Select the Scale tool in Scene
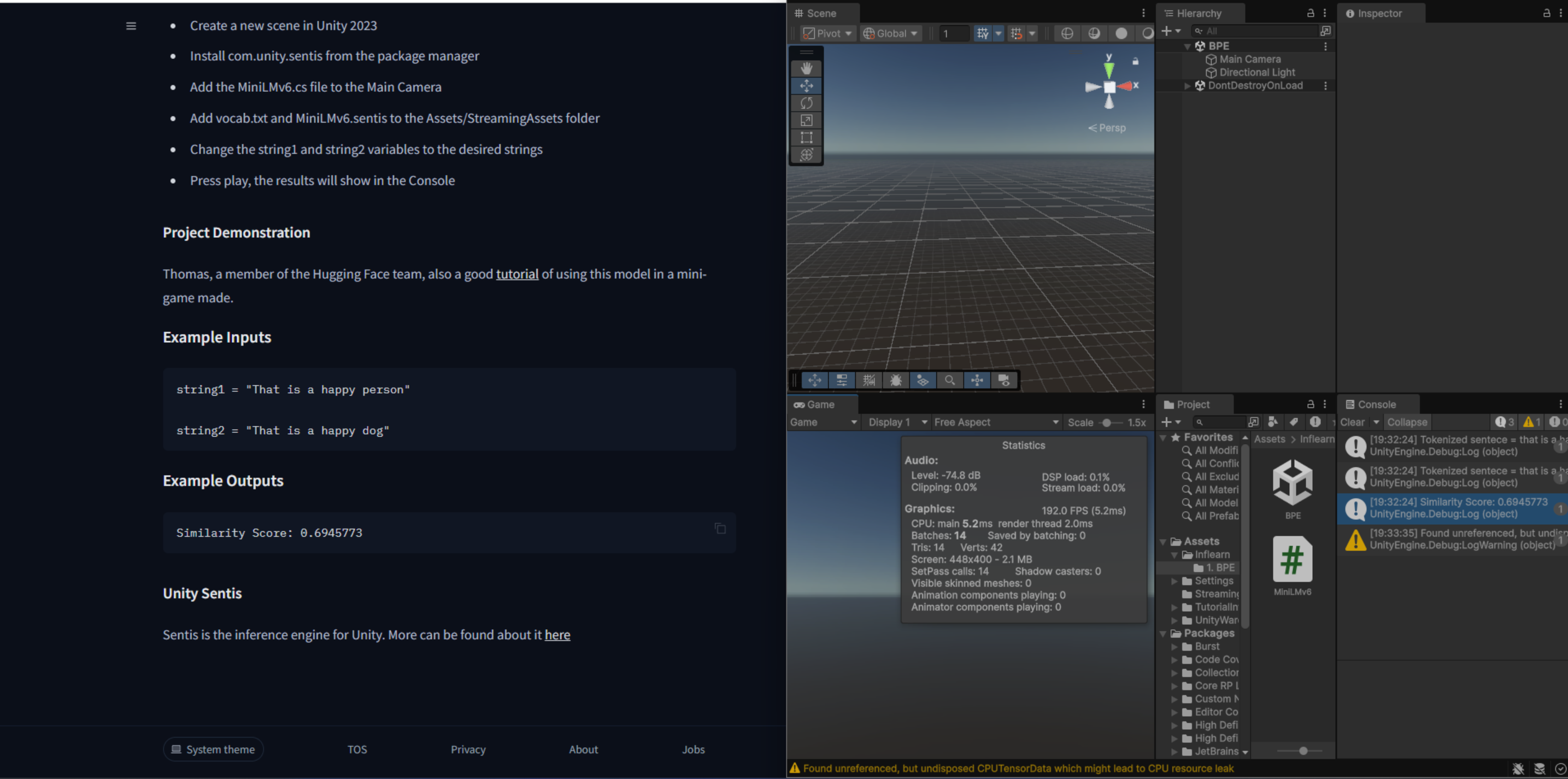The image size is (1568, 779). click(806, 121)
